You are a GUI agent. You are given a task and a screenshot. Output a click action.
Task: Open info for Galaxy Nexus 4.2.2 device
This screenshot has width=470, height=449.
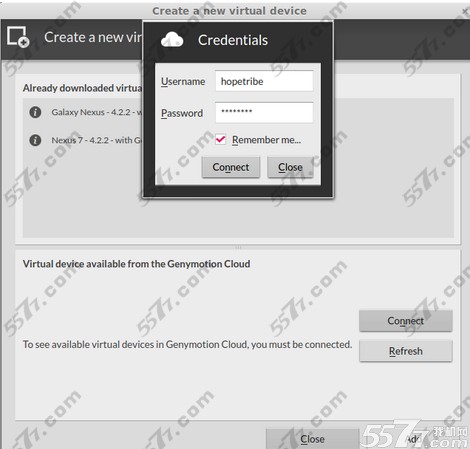pyautogui.click(x=35, y=112)
